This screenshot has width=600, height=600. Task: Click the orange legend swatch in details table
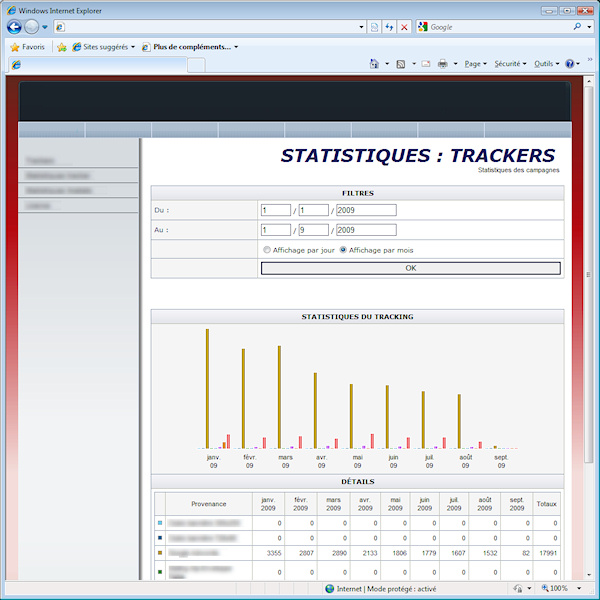tap(160, 552)
